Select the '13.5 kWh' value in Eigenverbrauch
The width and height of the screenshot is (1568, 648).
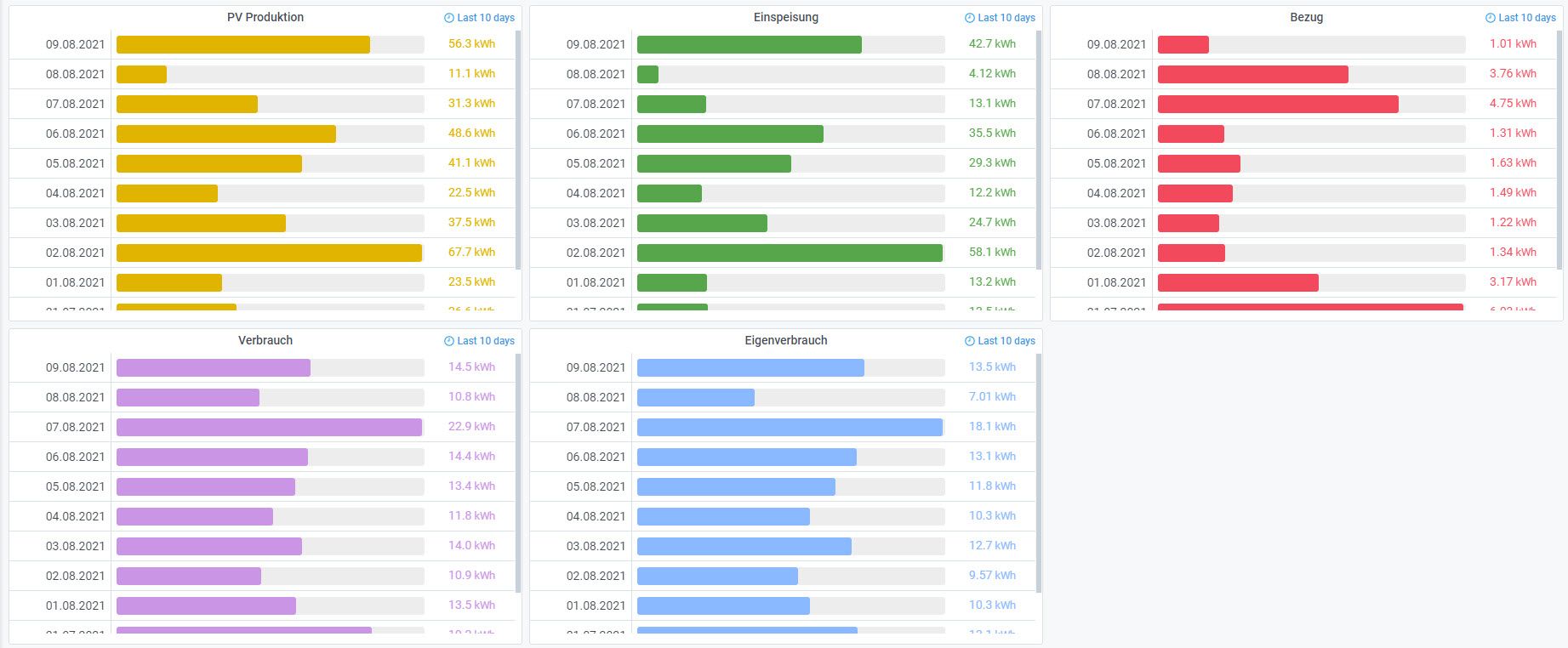click(992, 367)
